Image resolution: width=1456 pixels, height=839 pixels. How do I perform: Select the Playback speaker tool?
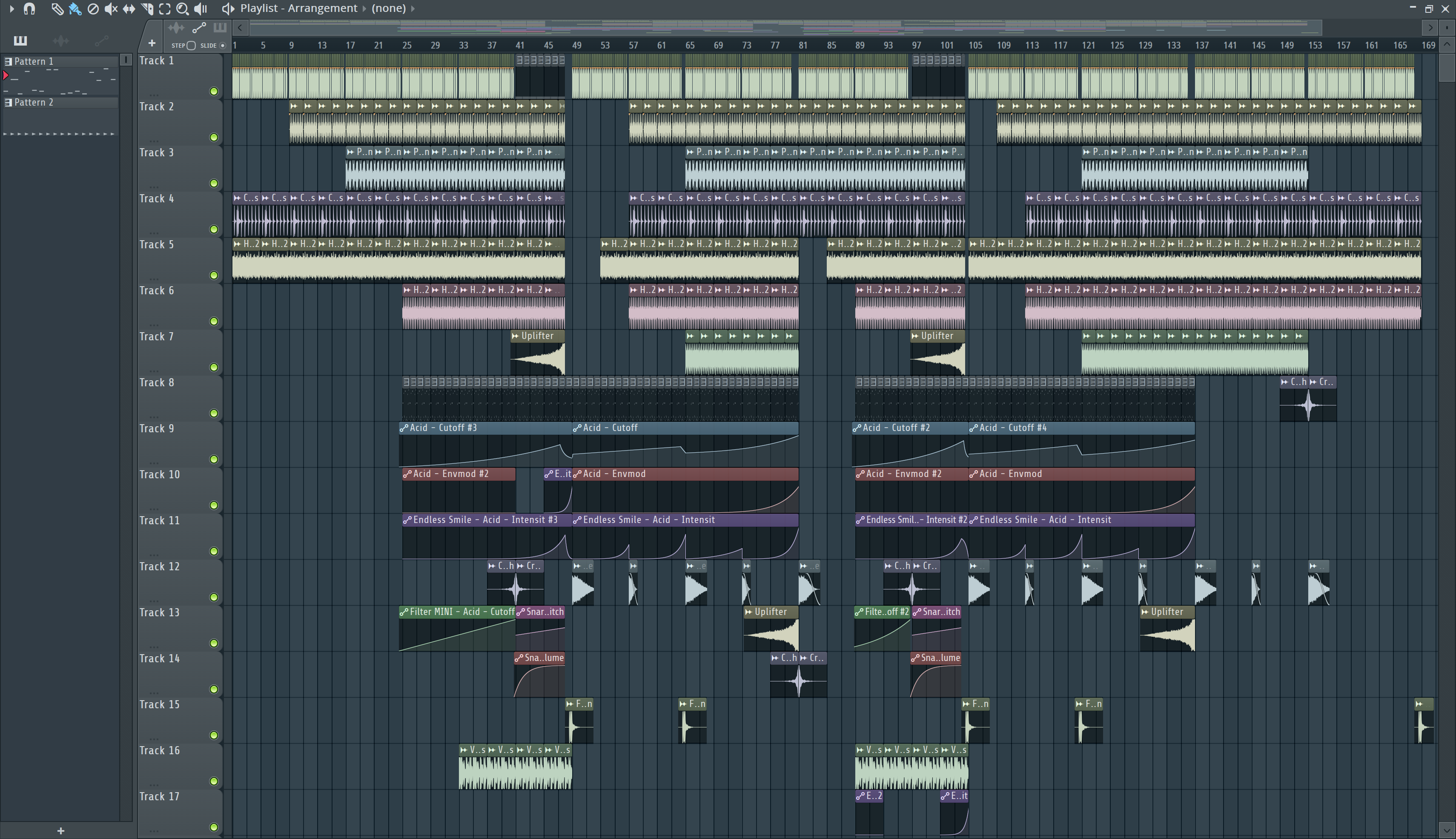click(x=201, y=9)
